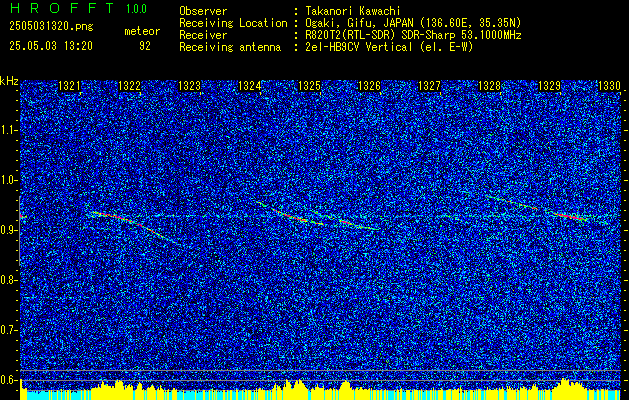Select observer name Takanori Kawachi
The height and width of the screenshot is (400, 629).
click(353, 11)
